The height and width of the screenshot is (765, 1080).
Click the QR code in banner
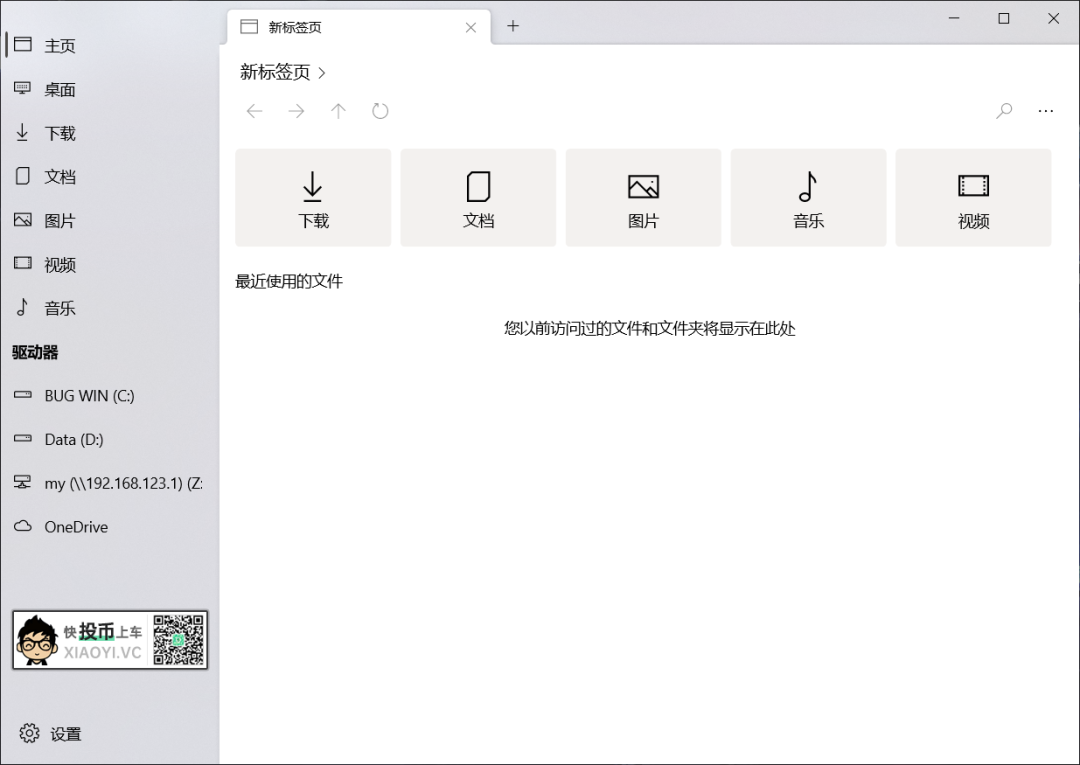[178, 640]
